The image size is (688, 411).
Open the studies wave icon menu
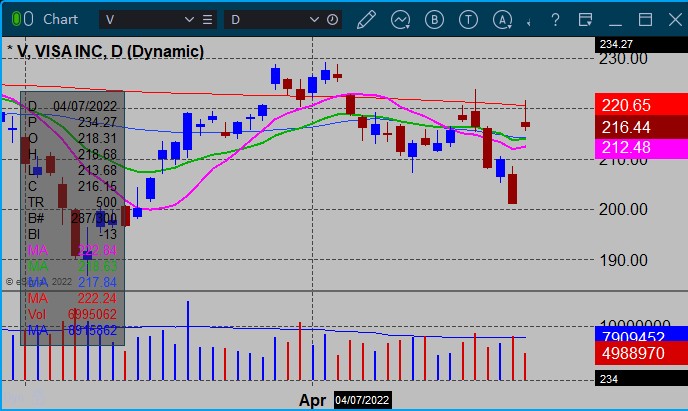[x=400, y=20]
